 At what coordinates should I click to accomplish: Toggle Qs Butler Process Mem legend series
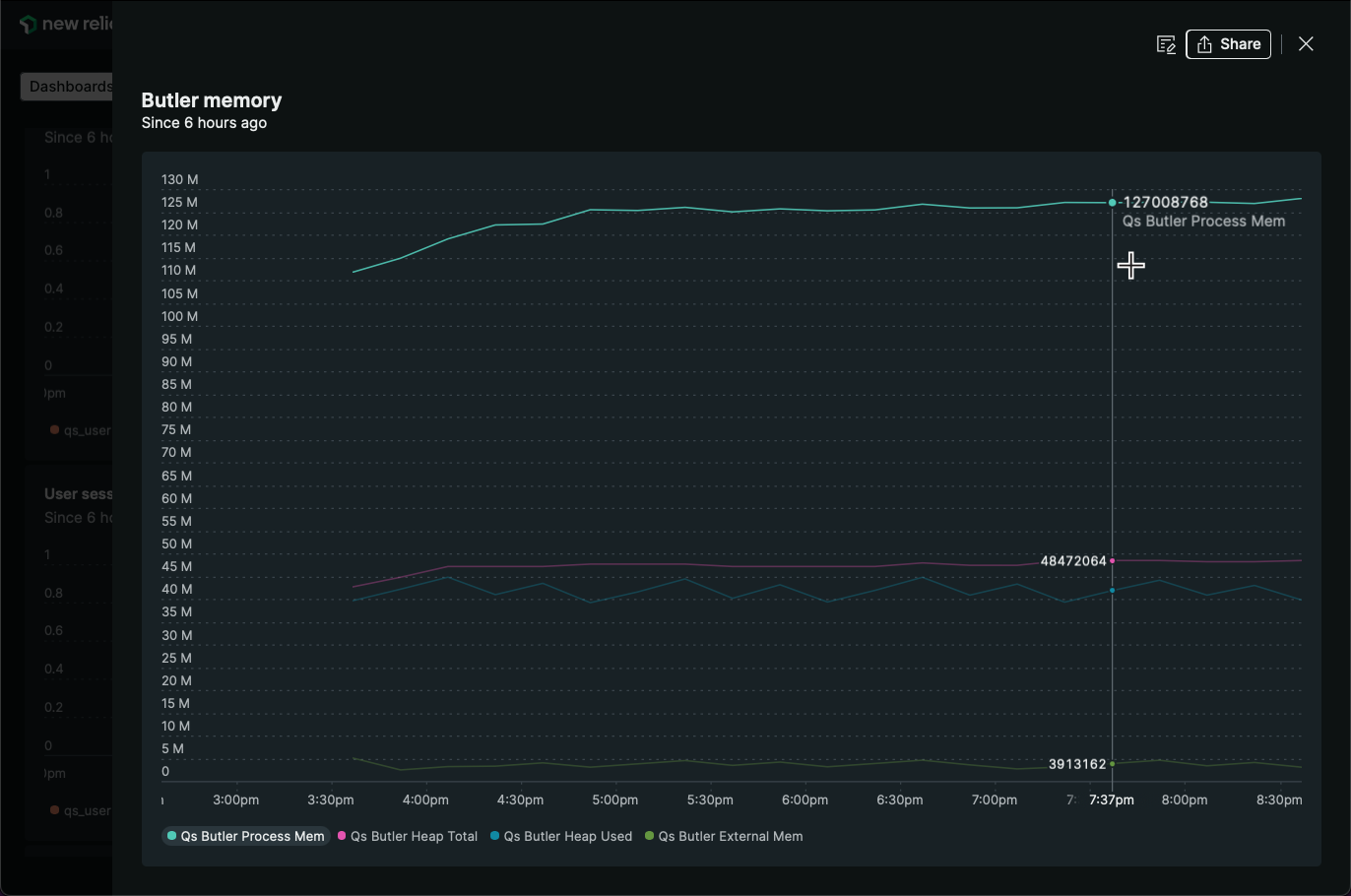coord(245,836)
